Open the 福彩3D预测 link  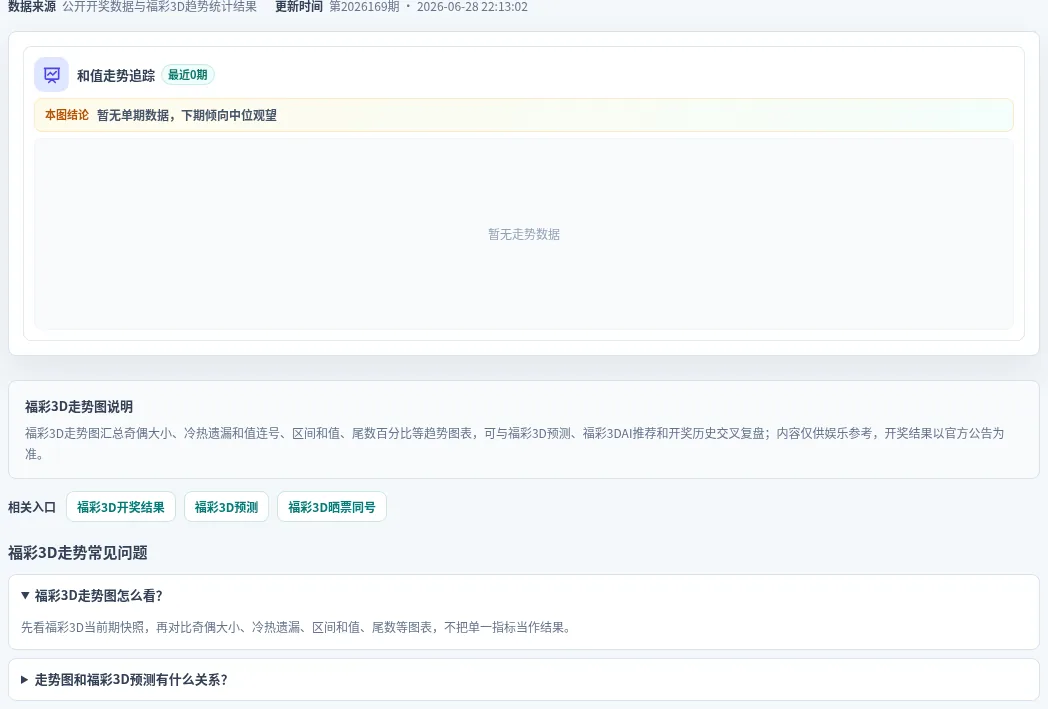pyautogui.click(x=227, y=507)
